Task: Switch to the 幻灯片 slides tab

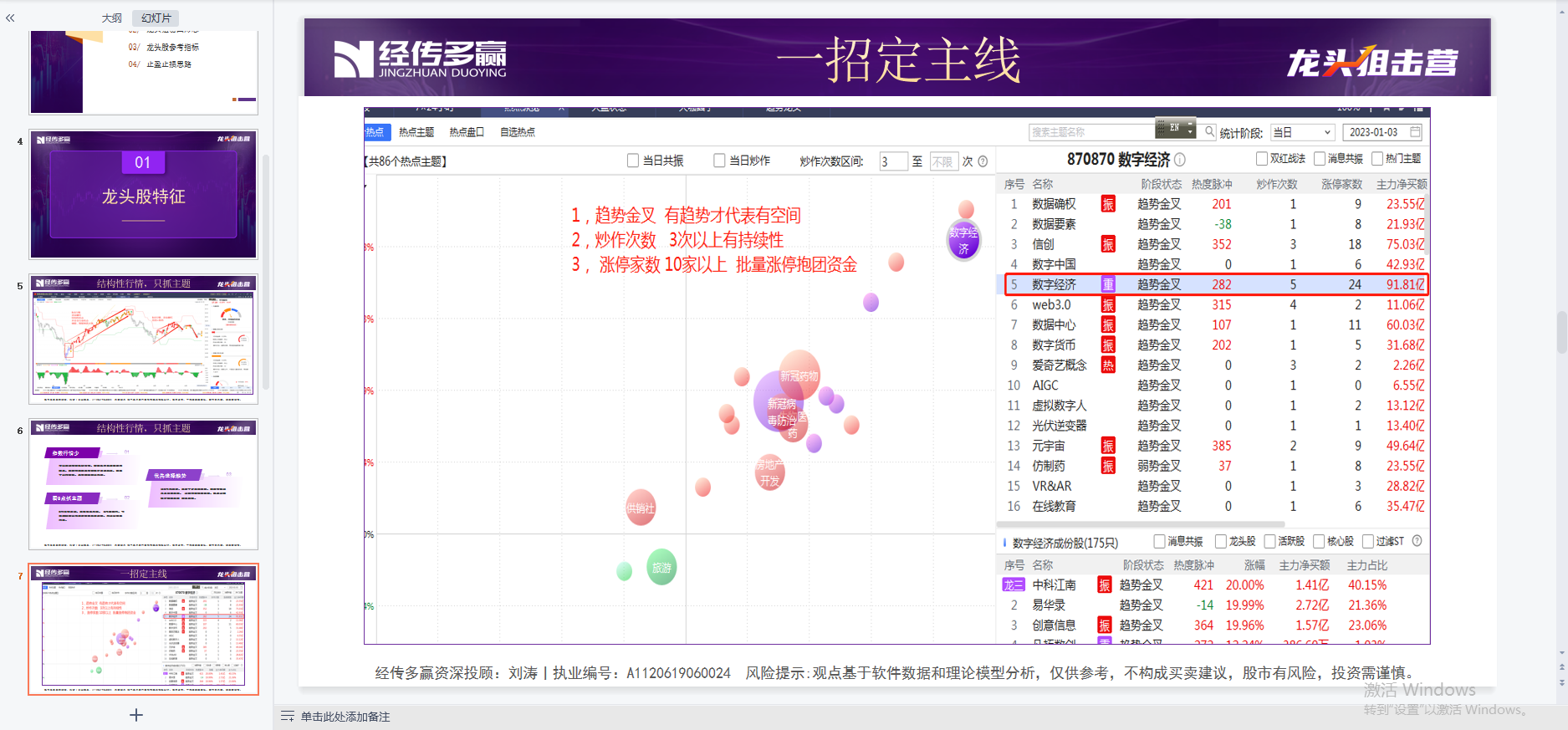Action: 156,18
